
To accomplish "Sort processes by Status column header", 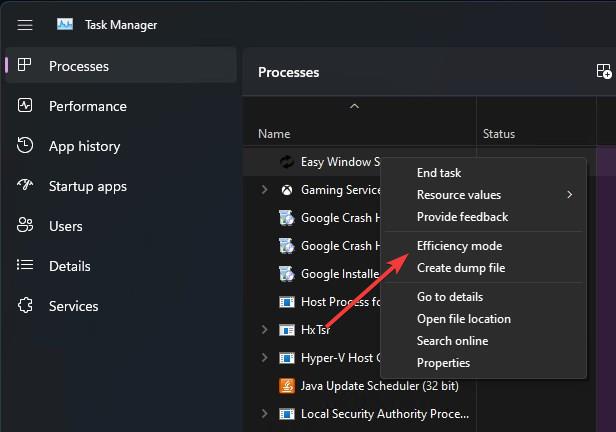I will [499, 133].
